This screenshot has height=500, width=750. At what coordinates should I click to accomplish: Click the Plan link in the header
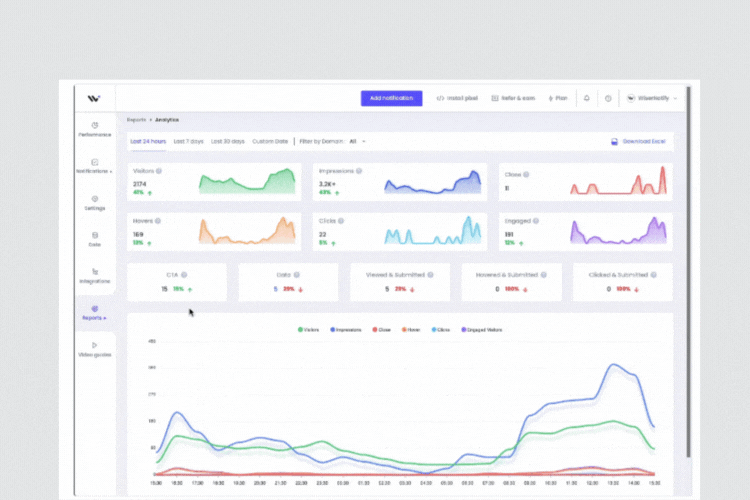[558, 98]
